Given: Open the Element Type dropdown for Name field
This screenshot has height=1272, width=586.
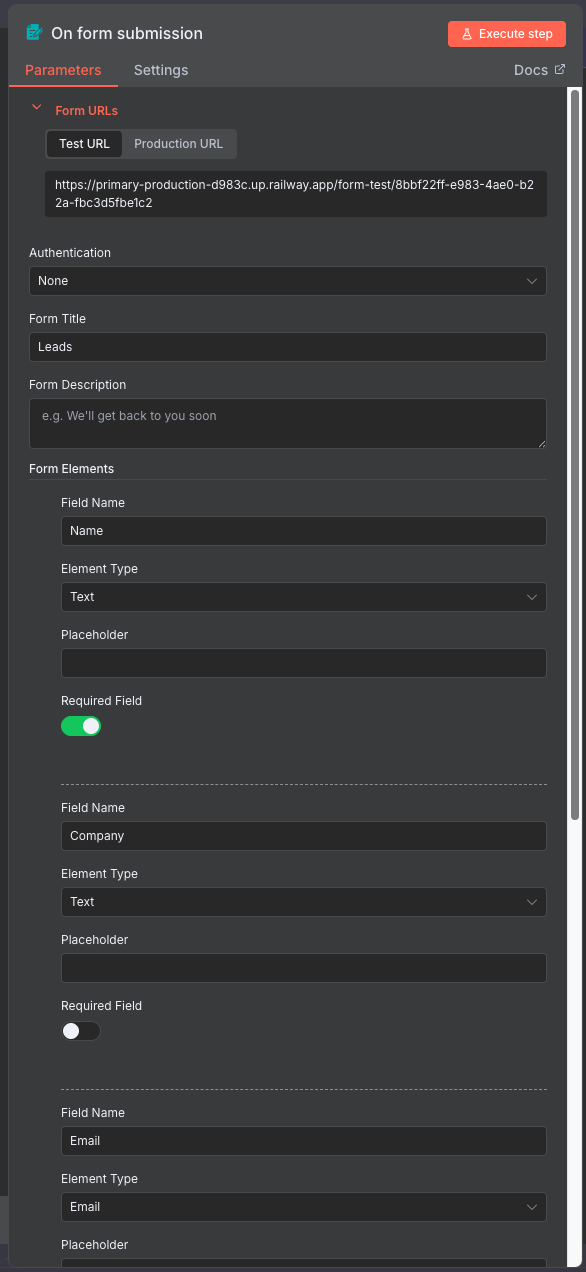Looking at the screenshot, I should pyautogui.click(x=304, y=596).
